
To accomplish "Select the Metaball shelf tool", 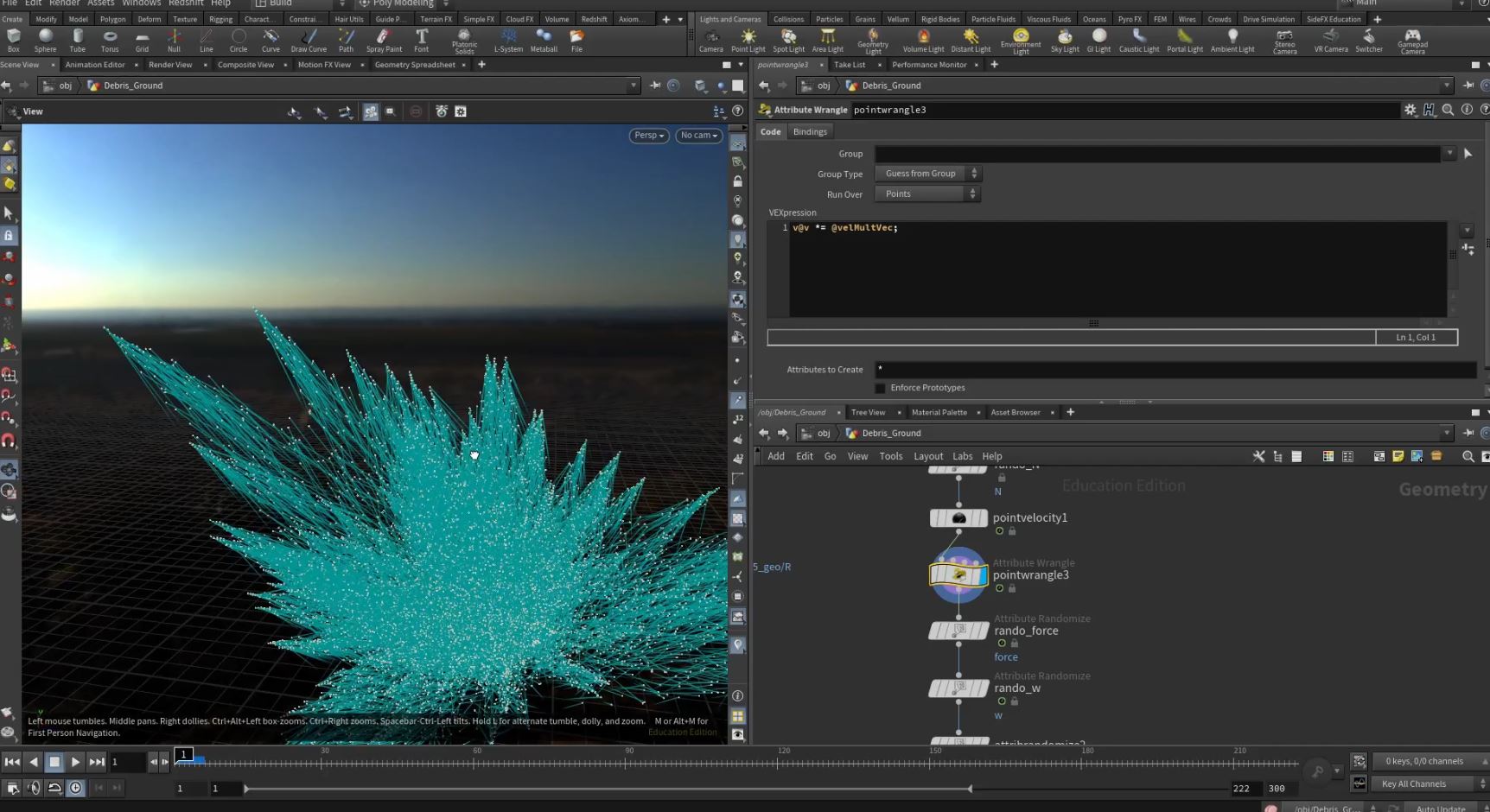I will [544, 40].
